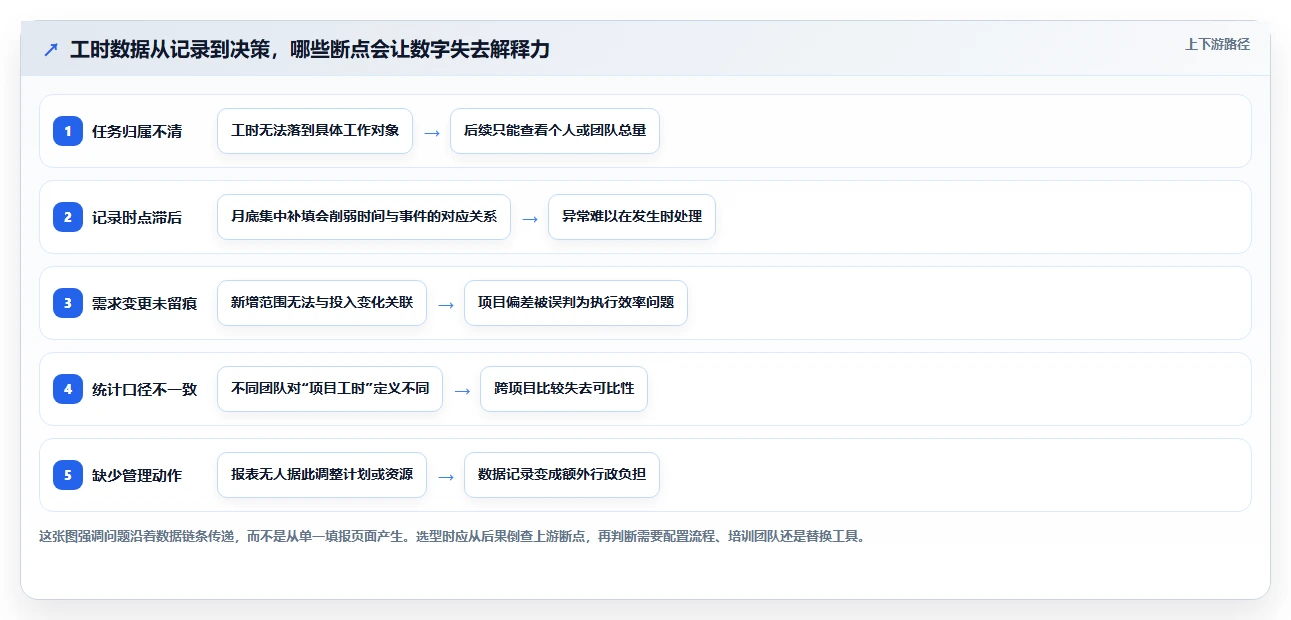Select the 数据记录变成额外行政负担 box

[x=562, y=475]
